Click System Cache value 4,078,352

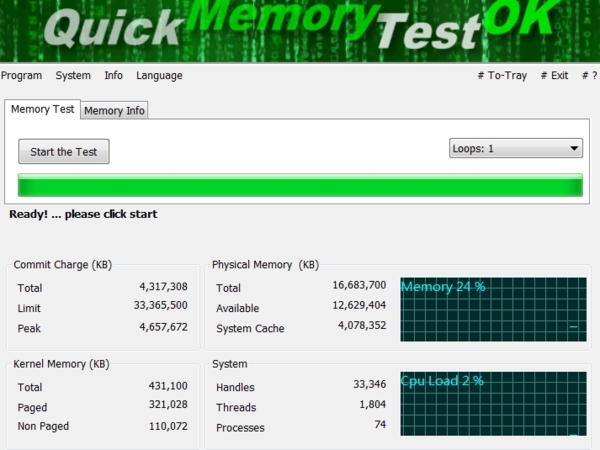pos(362,326)
